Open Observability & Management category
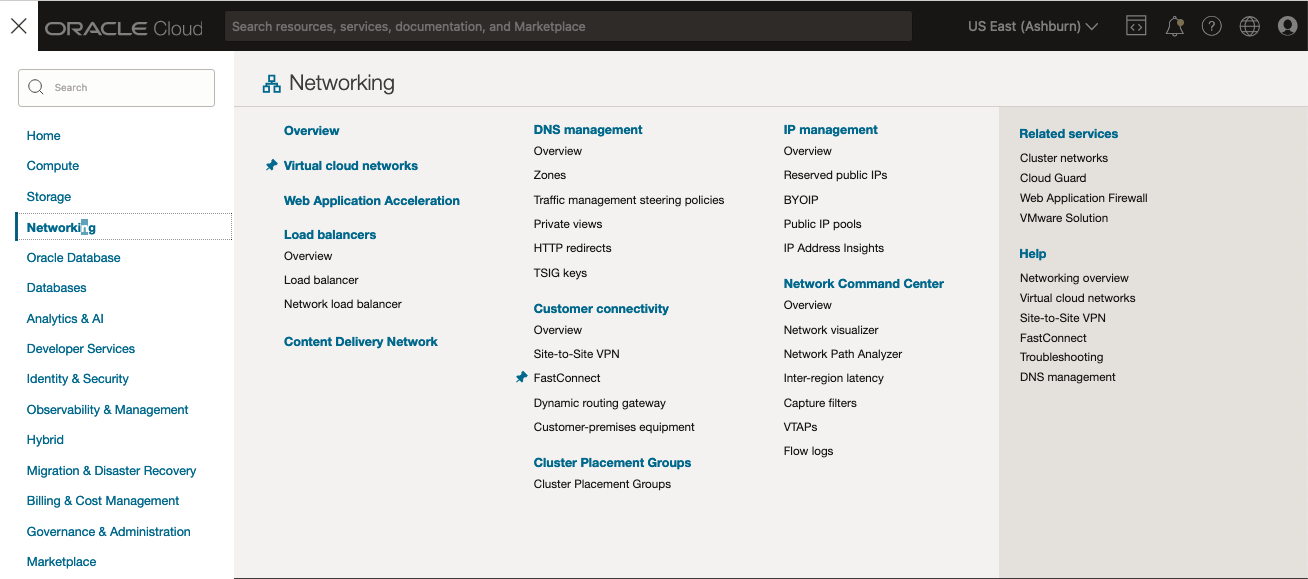 (108, 410)
